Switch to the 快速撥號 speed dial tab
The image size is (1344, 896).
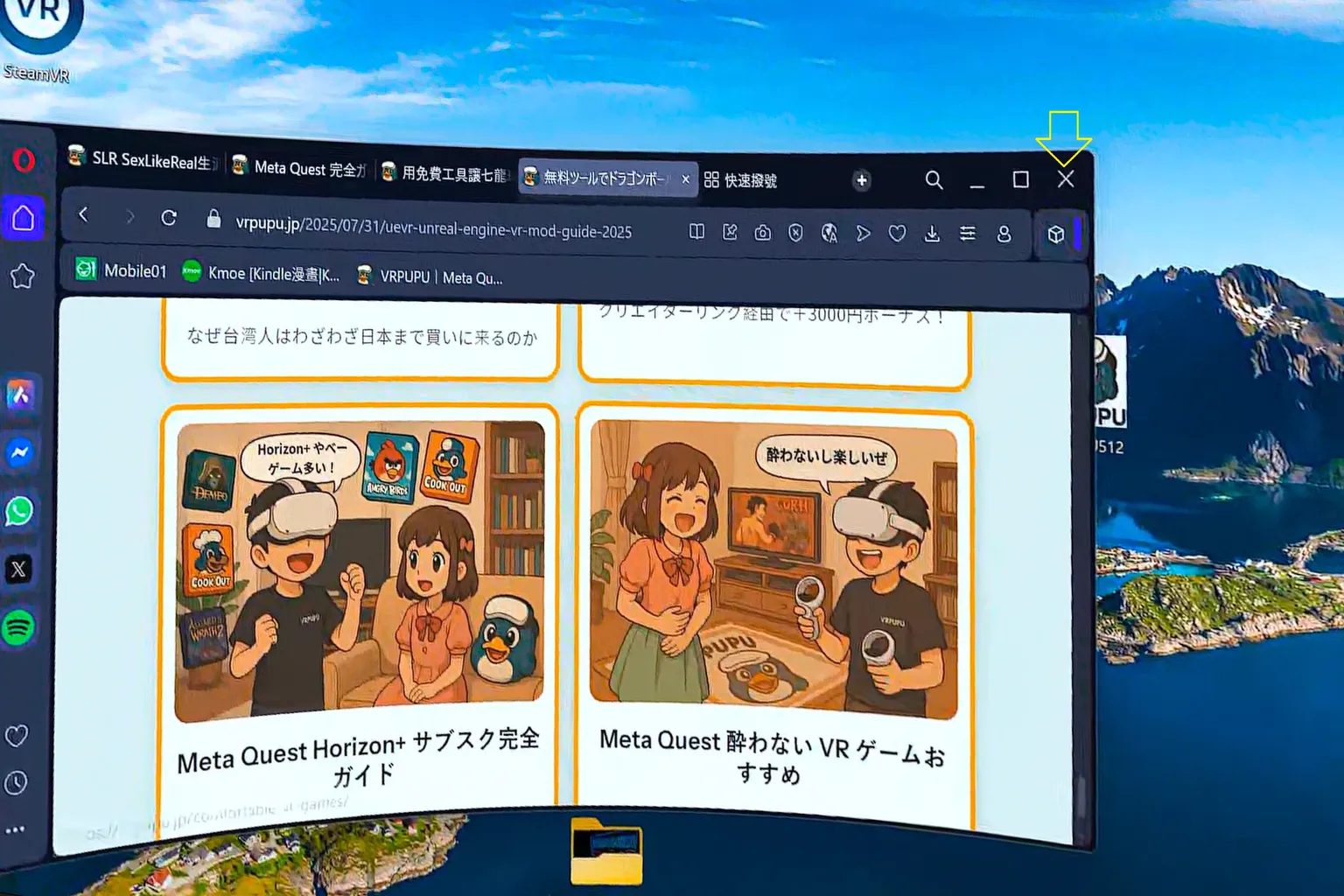[x=740, y=180]
